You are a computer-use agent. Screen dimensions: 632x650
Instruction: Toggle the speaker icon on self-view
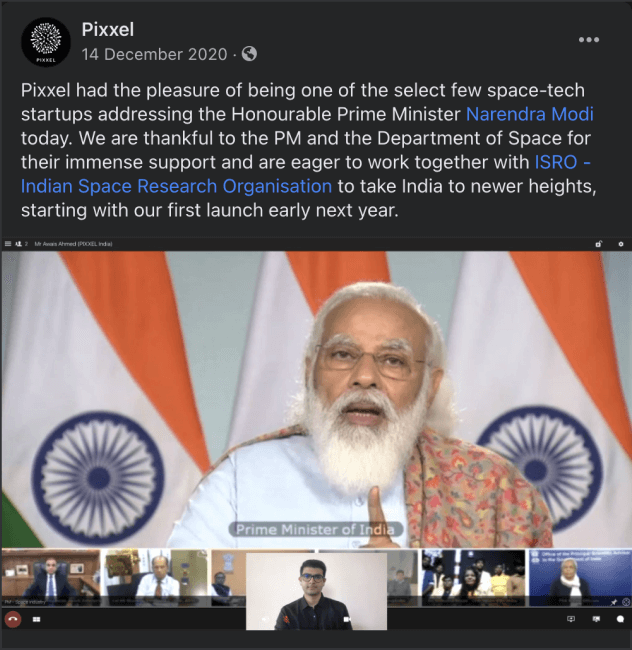pos(264,620)
